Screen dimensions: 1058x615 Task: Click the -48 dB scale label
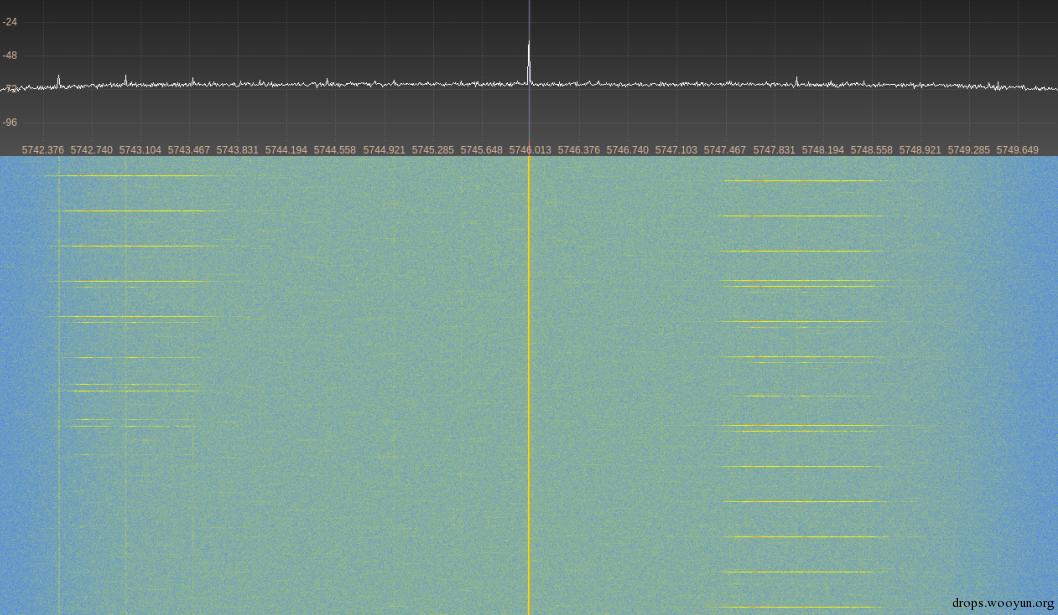pyautogui.click(x=9, y=55)
